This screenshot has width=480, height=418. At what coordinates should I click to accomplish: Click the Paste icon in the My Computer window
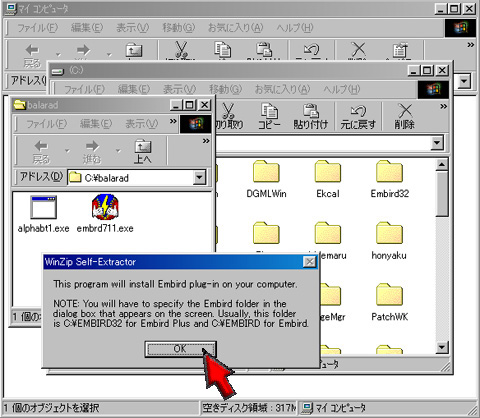[x=264, y=50]
